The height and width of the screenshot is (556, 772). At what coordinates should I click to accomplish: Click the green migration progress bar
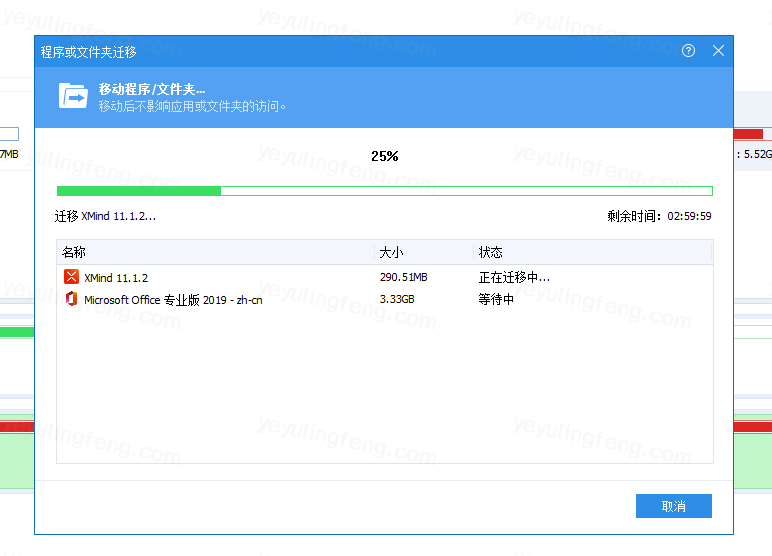click(385, 191)
